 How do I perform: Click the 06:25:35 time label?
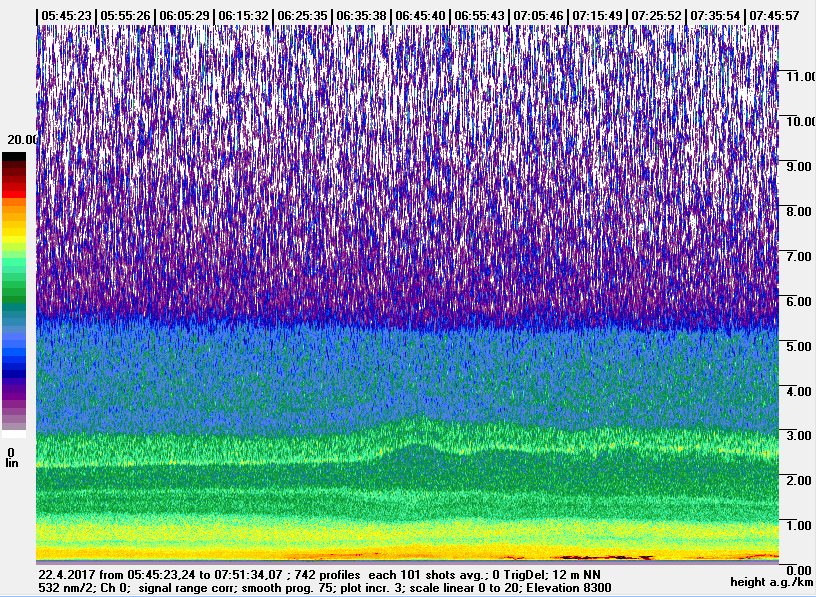point(302,16)
